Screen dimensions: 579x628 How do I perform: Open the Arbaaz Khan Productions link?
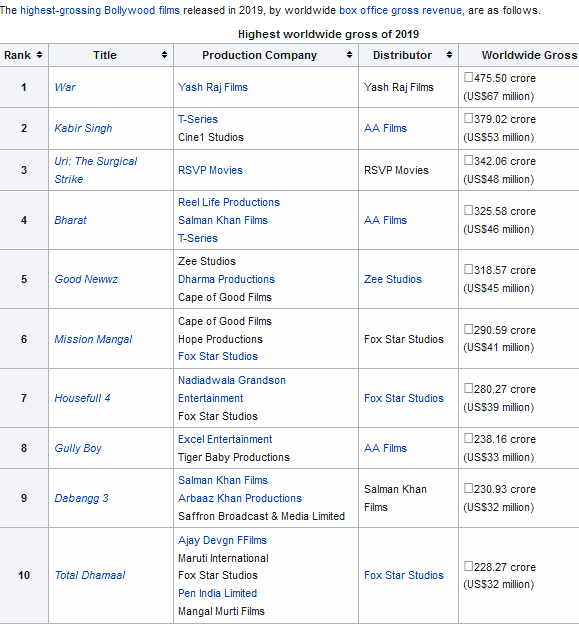tap(240, 498)
